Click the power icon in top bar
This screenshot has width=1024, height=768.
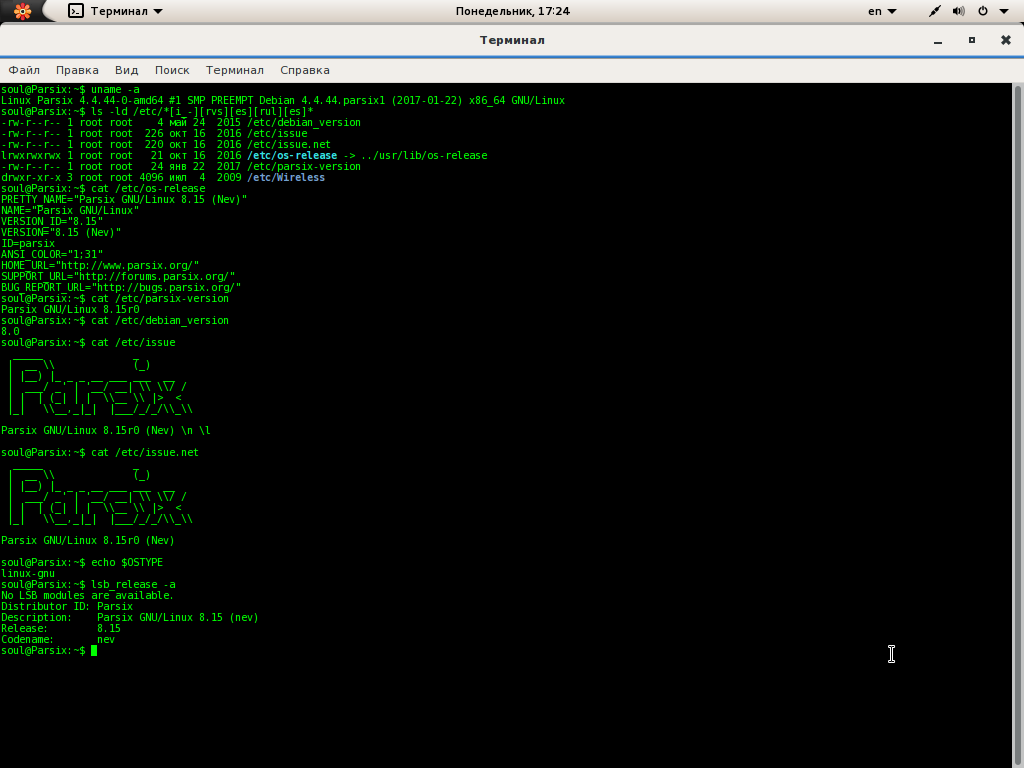click(x=983, y=11)
